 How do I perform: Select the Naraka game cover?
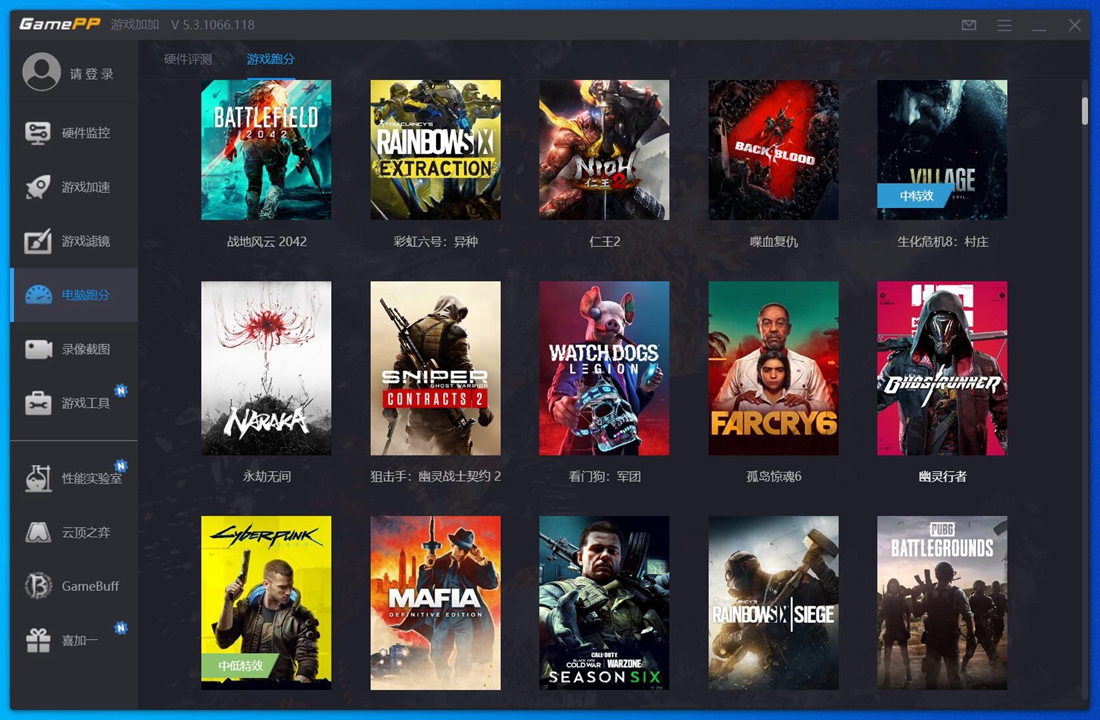click(x=266, y=368)
